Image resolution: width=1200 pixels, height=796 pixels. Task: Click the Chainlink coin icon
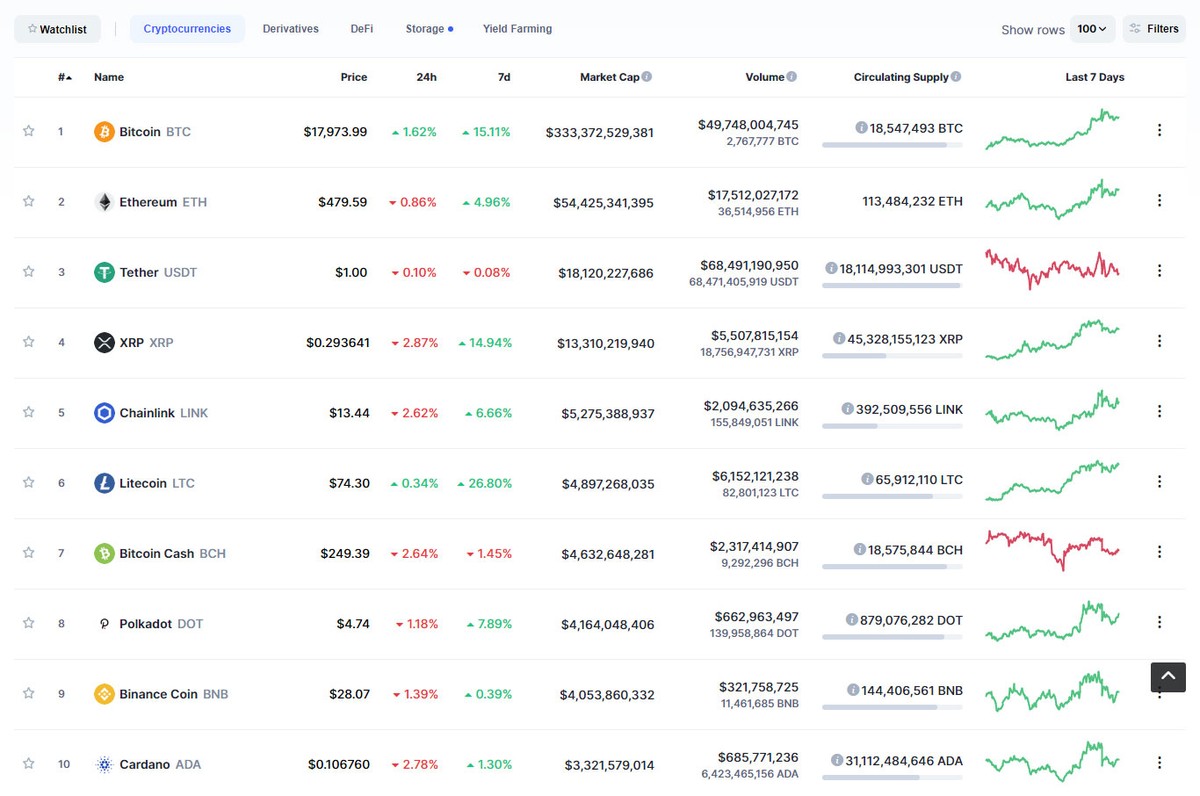tap(103, 412)
